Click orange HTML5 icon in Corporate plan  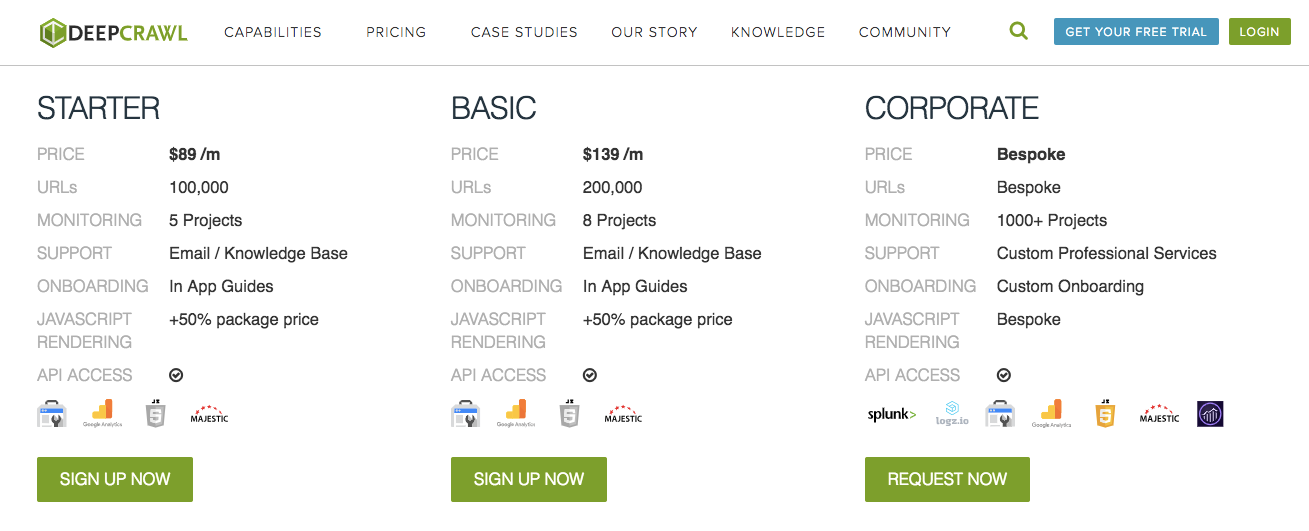click(x=1104, y=413)
